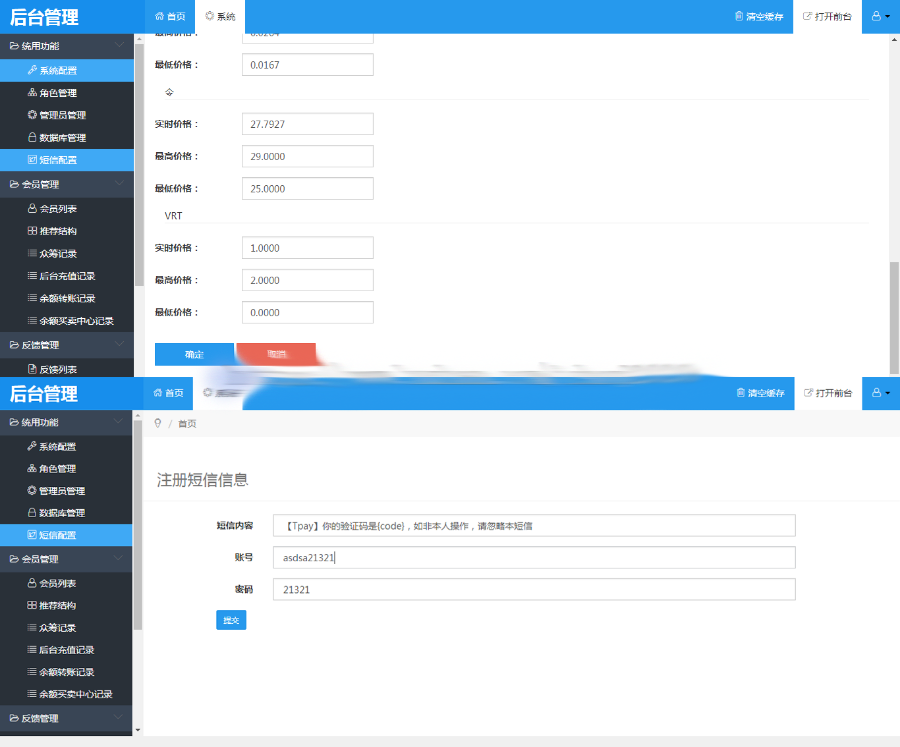Collapse 统用功能 group in the price settings page
This screenshot has width=900, height=747.
[67, 46]
